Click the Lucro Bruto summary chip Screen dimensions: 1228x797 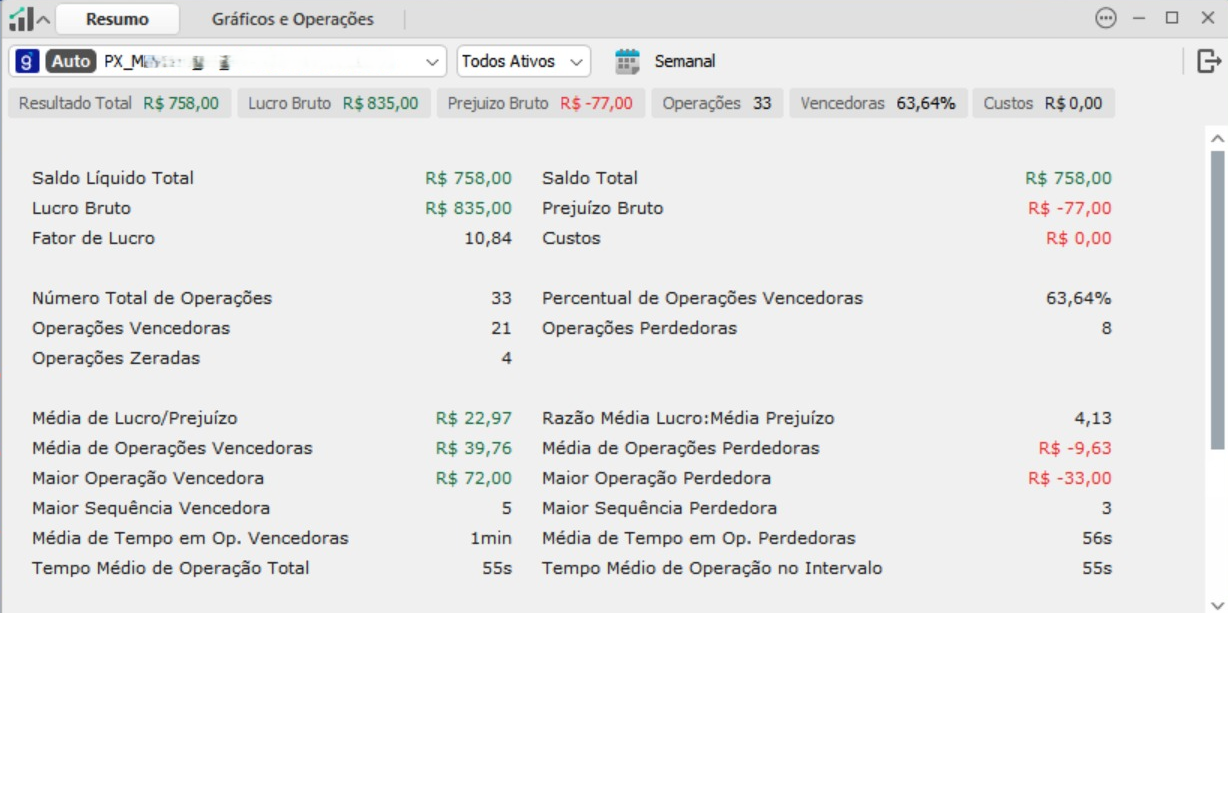click(x=334, y=103)
